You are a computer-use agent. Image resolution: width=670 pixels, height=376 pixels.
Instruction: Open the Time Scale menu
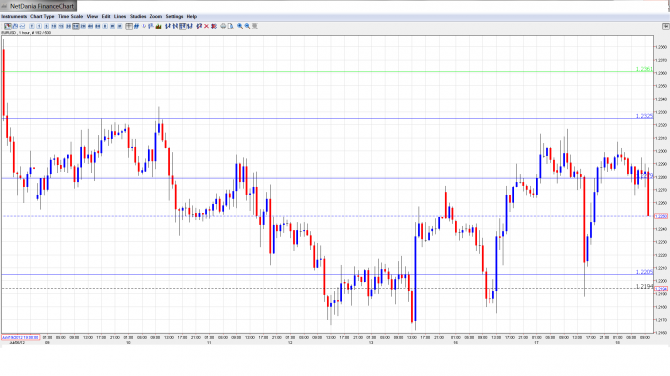click(x=71, y=16)
